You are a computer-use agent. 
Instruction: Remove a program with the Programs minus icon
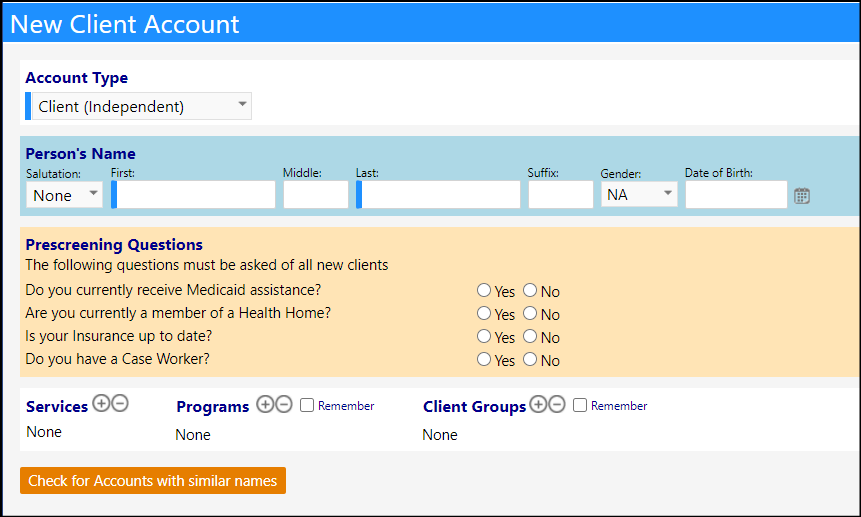pyautogui.click(x=284, y=404)
